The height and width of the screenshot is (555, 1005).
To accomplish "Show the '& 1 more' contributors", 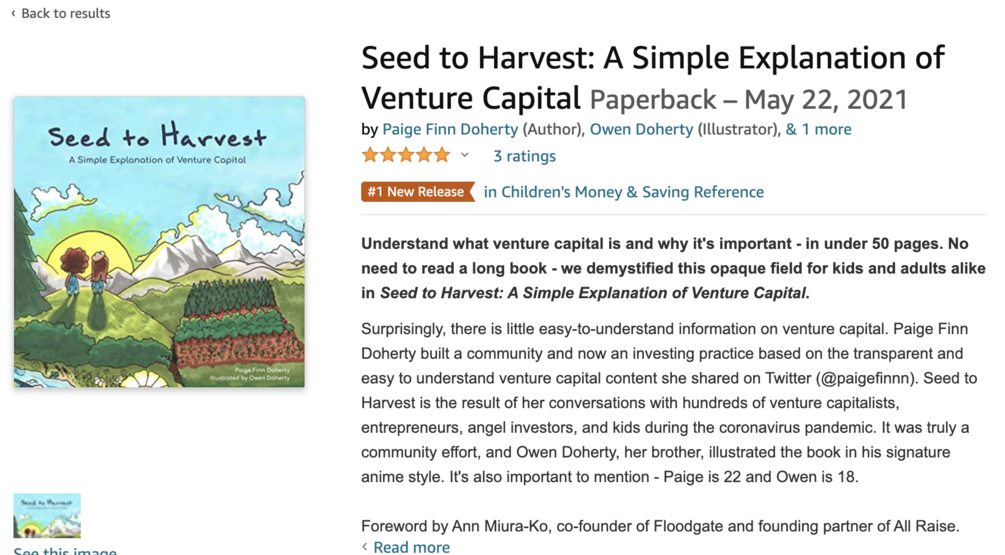I will tap(818, 129).
